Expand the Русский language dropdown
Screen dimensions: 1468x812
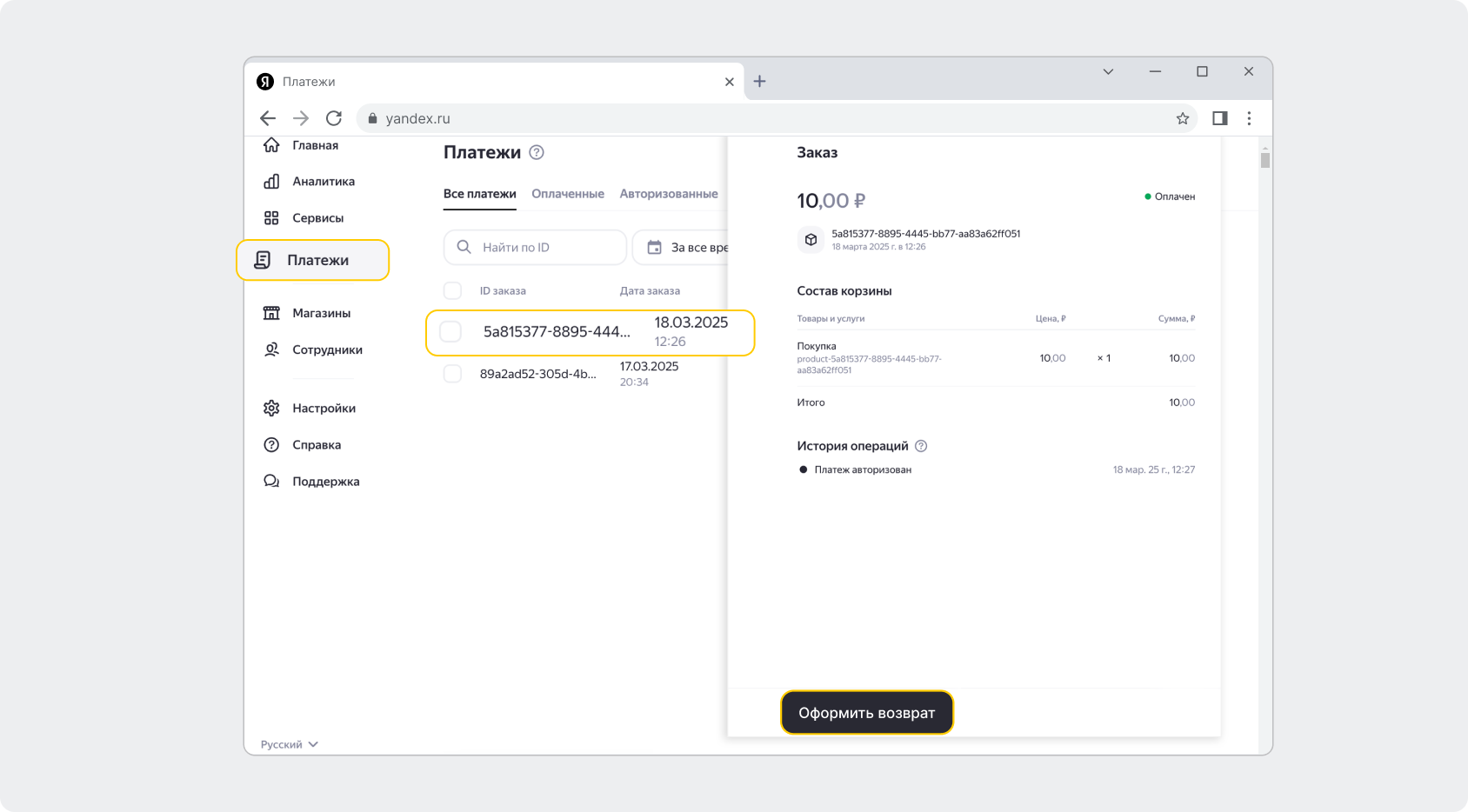click(x=290, y=744)
